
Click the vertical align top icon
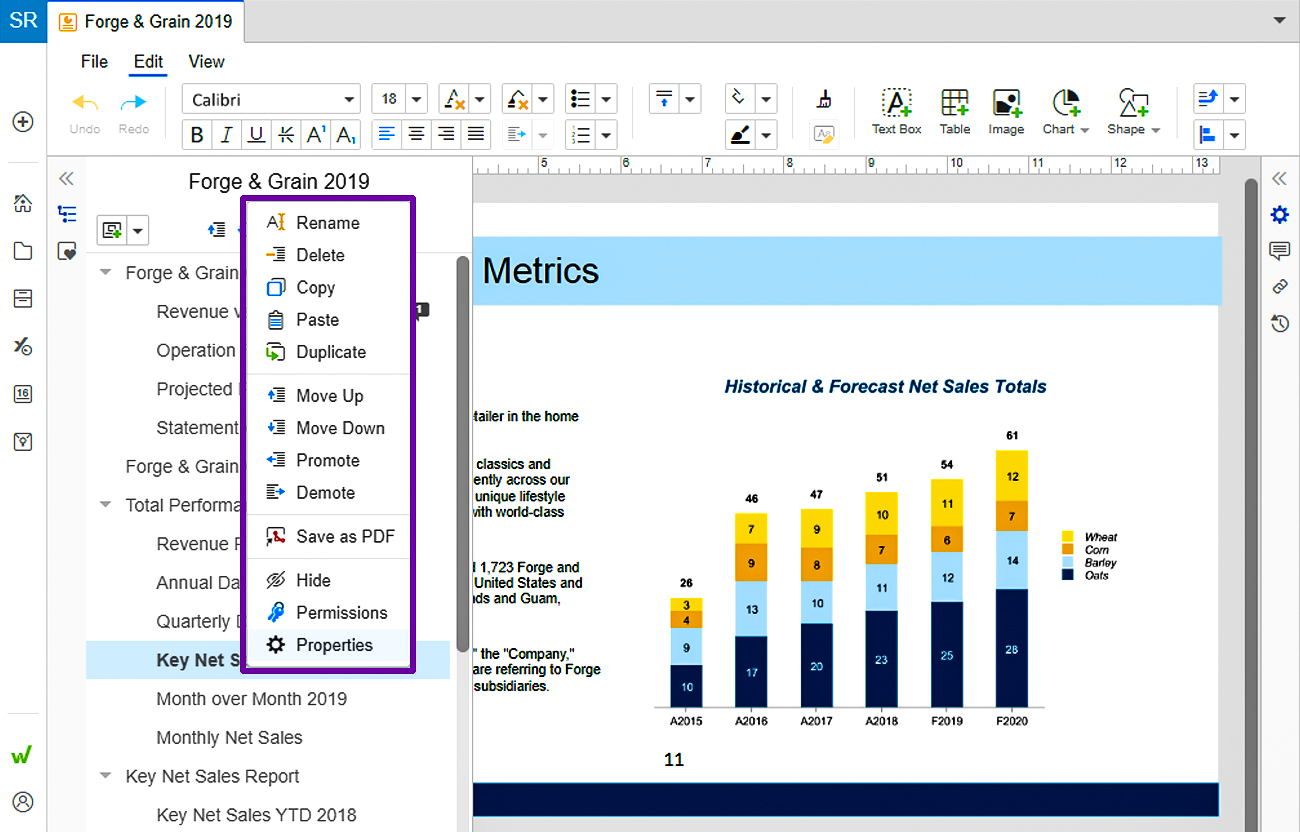pos(664,99)
